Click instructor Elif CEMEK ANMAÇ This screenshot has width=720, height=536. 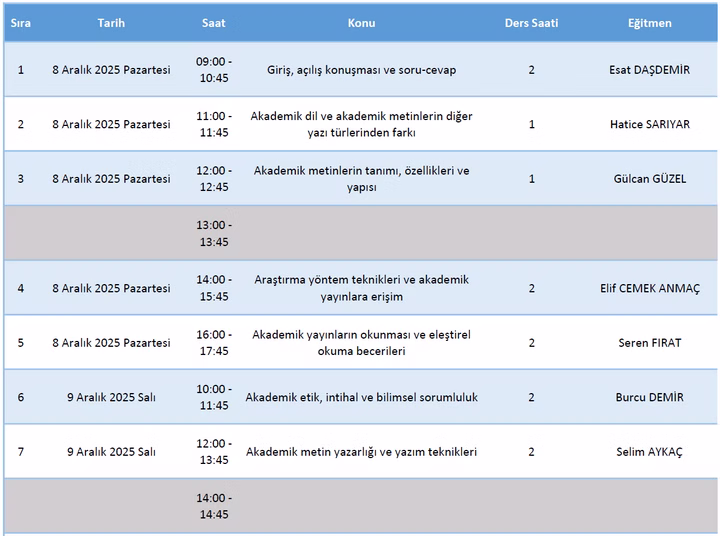649,288
